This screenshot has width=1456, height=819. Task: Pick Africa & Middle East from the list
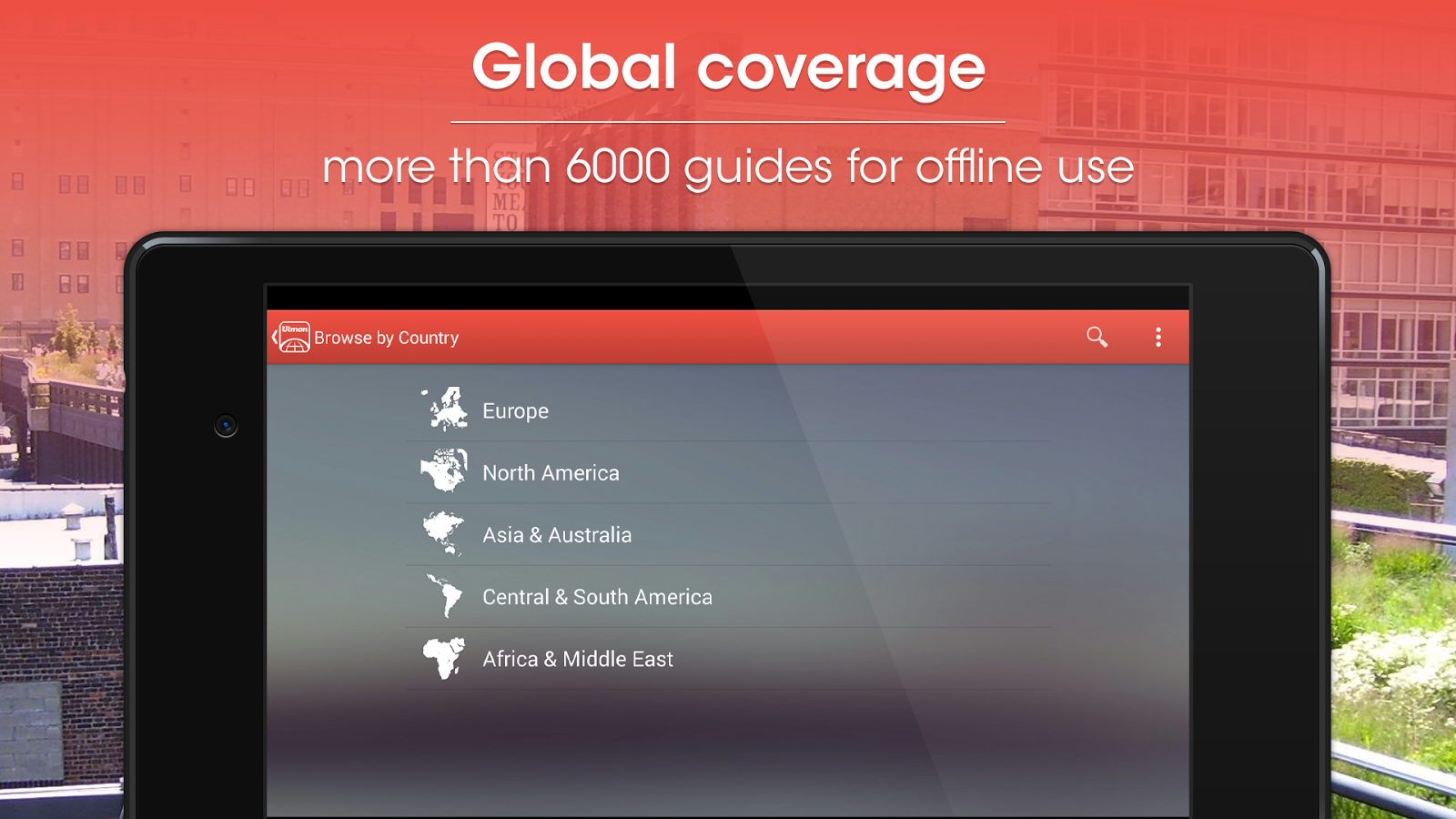point(728,659)
